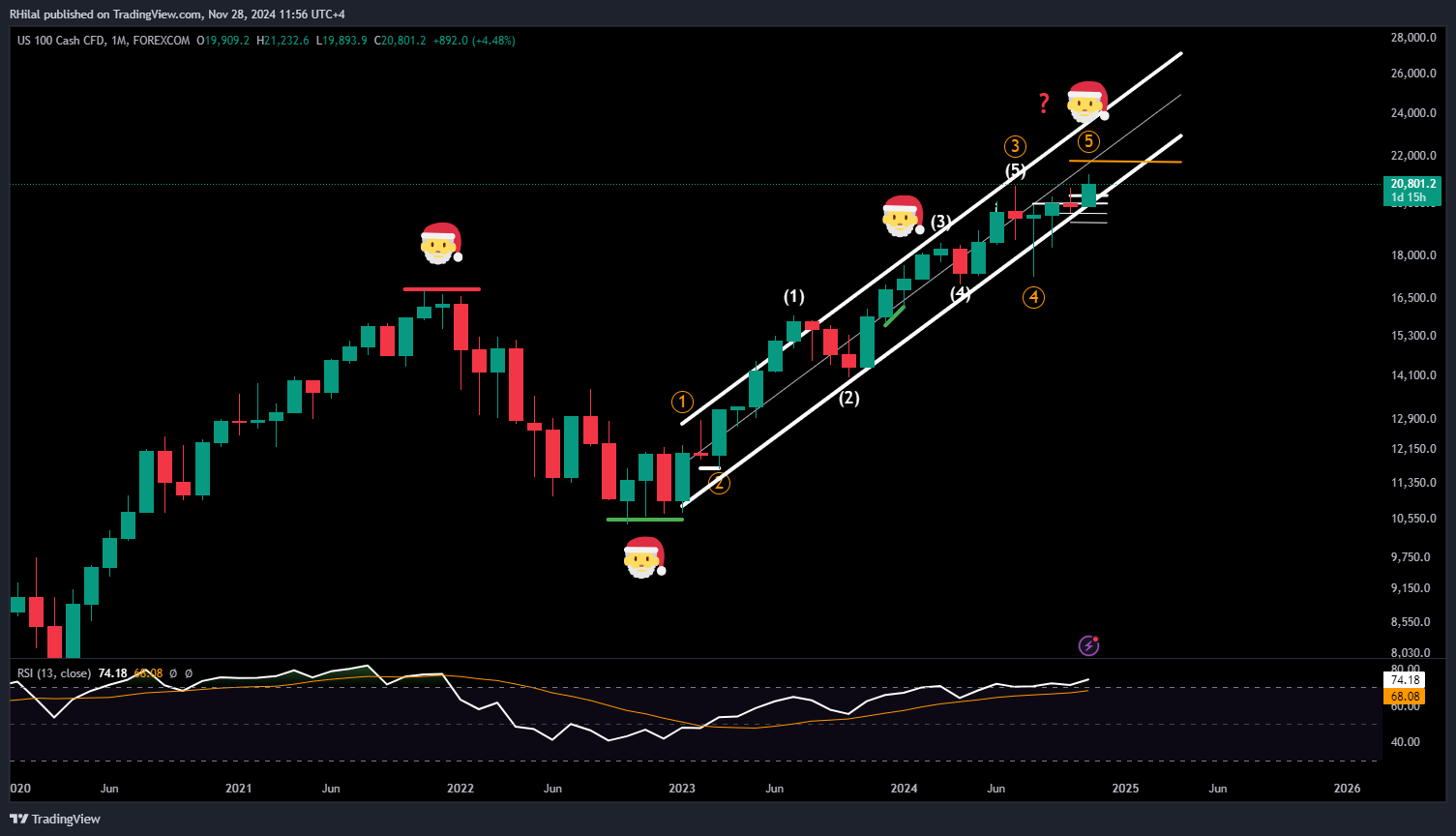Click the 74.18 RSI value in legend
Image resolution: width=1456 pixels, height=836 pixels.
(112, 673)
